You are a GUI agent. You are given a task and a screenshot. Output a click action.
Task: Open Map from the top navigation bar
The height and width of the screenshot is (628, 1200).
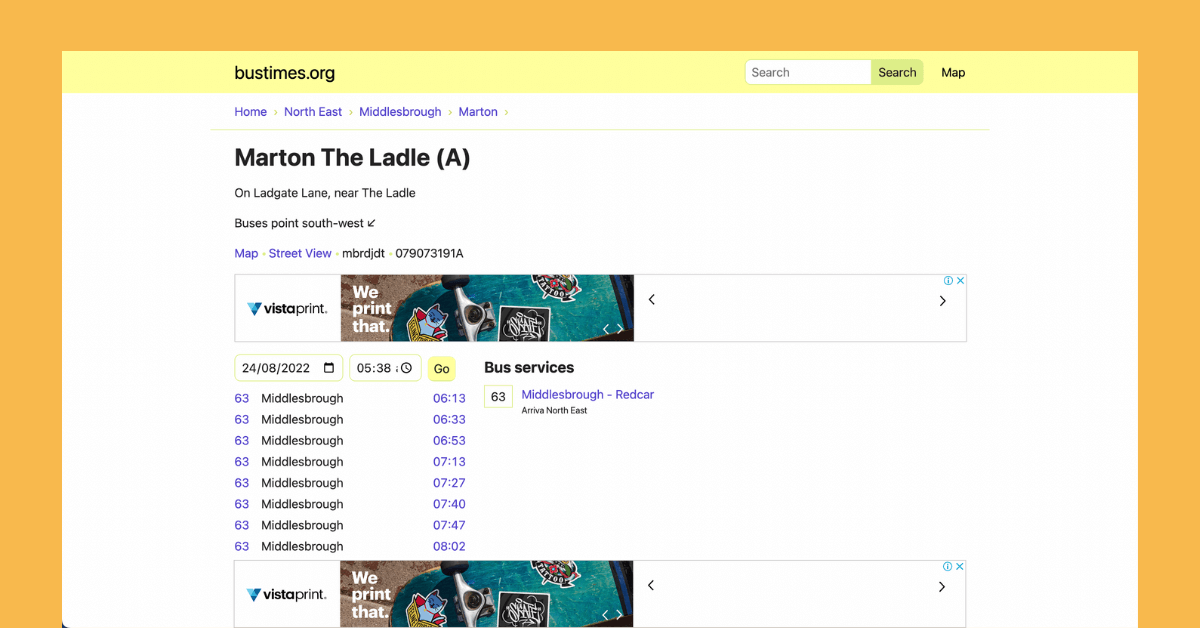952,71
